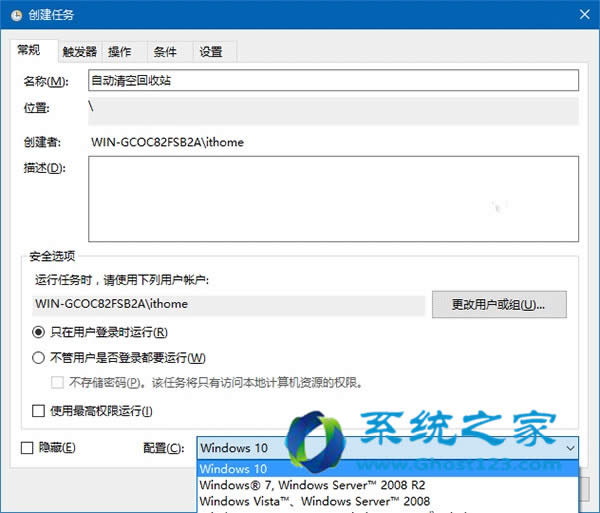Click the user account field under 运行任务时
The image size is (600, 513).
[x=228, y=305]
